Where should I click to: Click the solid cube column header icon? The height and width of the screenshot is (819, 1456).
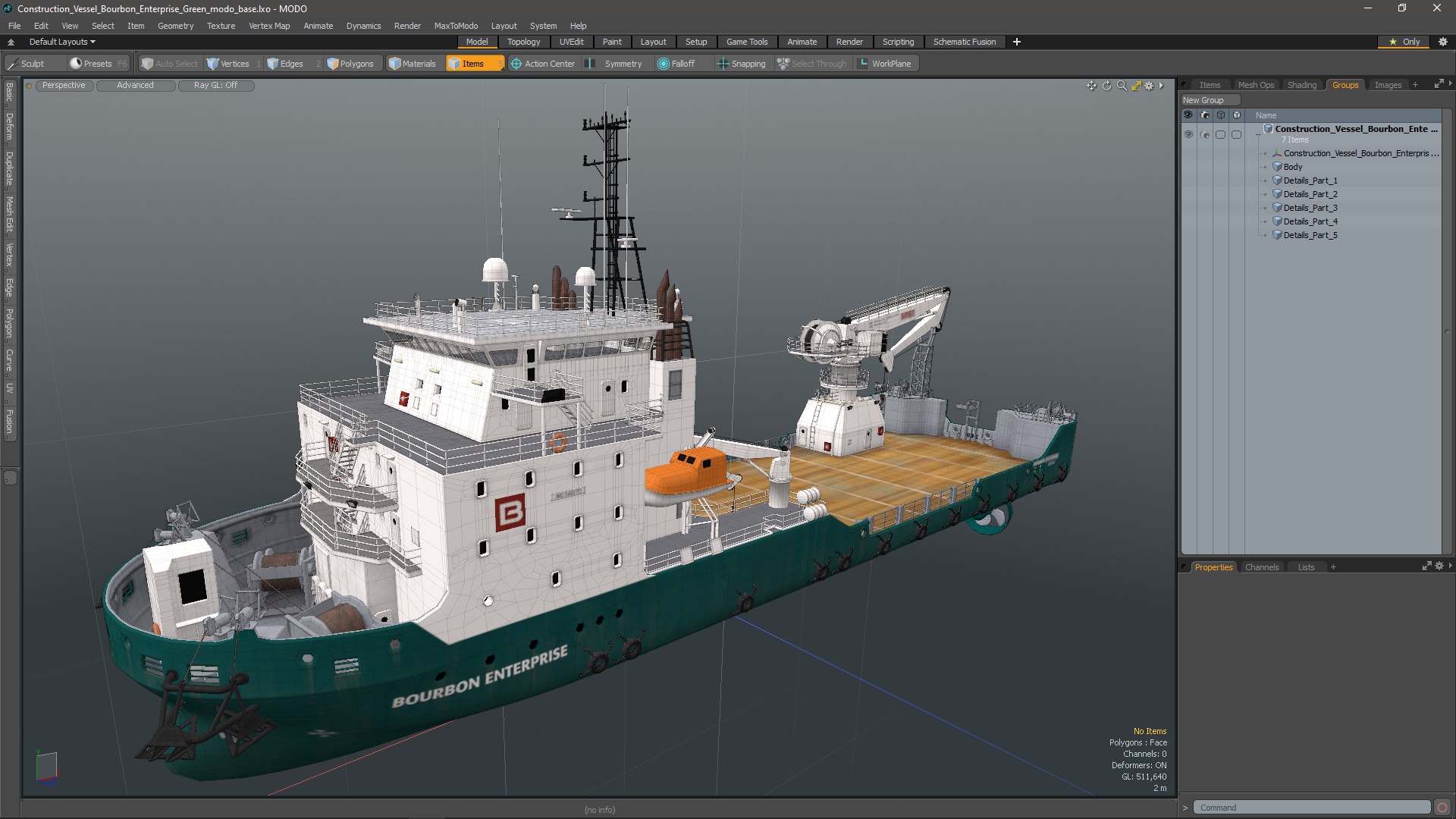[x=1236, y=115]
